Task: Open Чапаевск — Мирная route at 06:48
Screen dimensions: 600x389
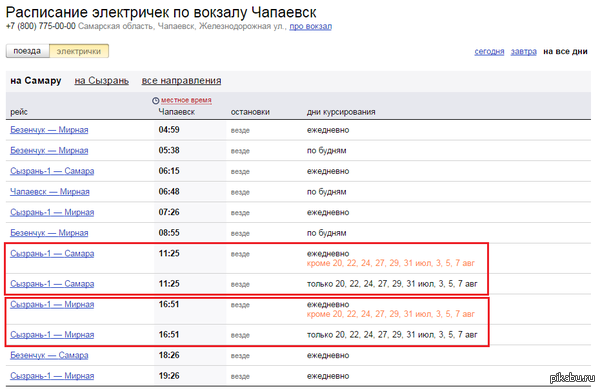Action: pyautogui.click(x=50, y=192)
